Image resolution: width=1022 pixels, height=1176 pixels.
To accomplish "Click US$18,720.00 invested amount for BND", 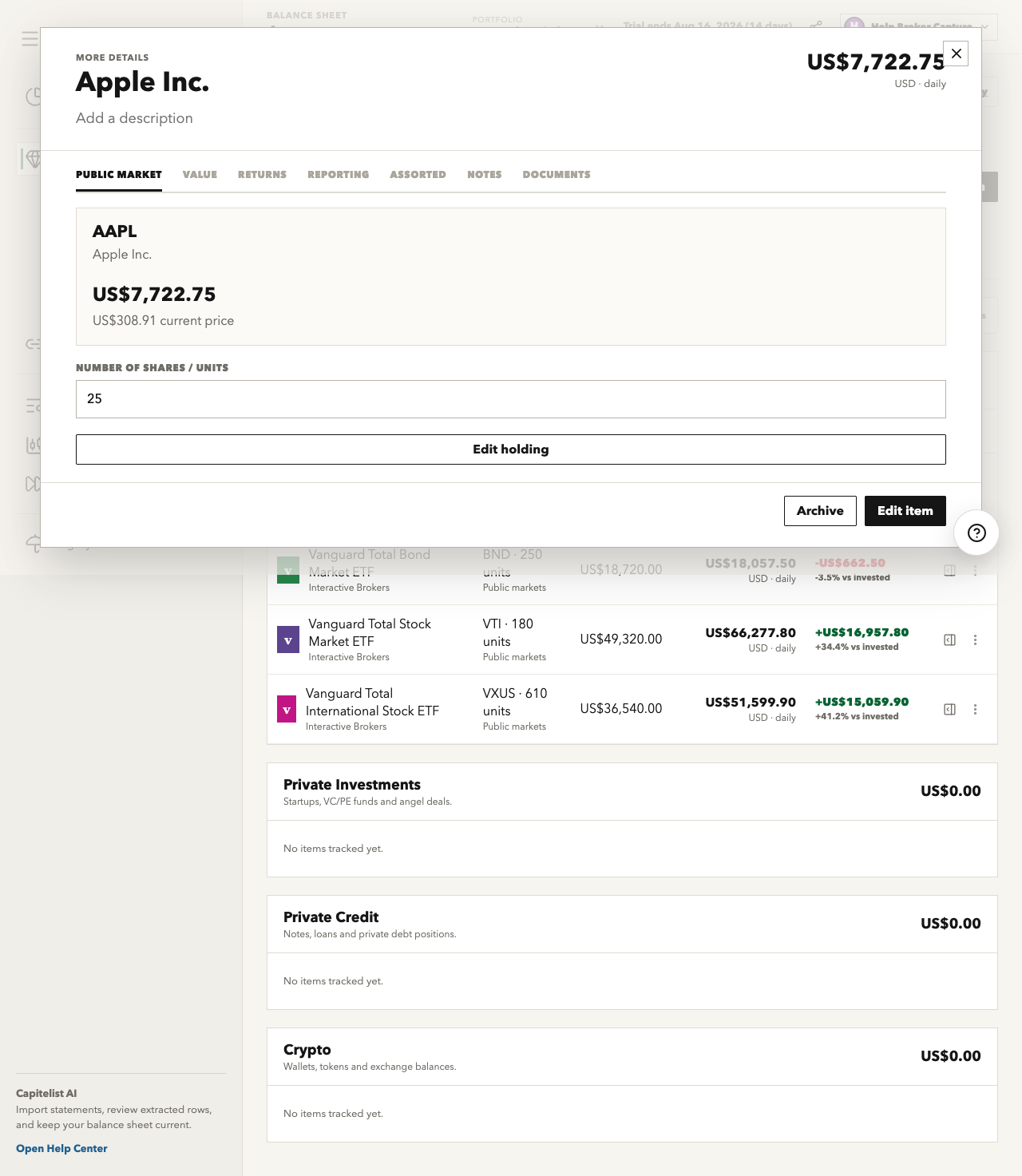I will (621, 570).
